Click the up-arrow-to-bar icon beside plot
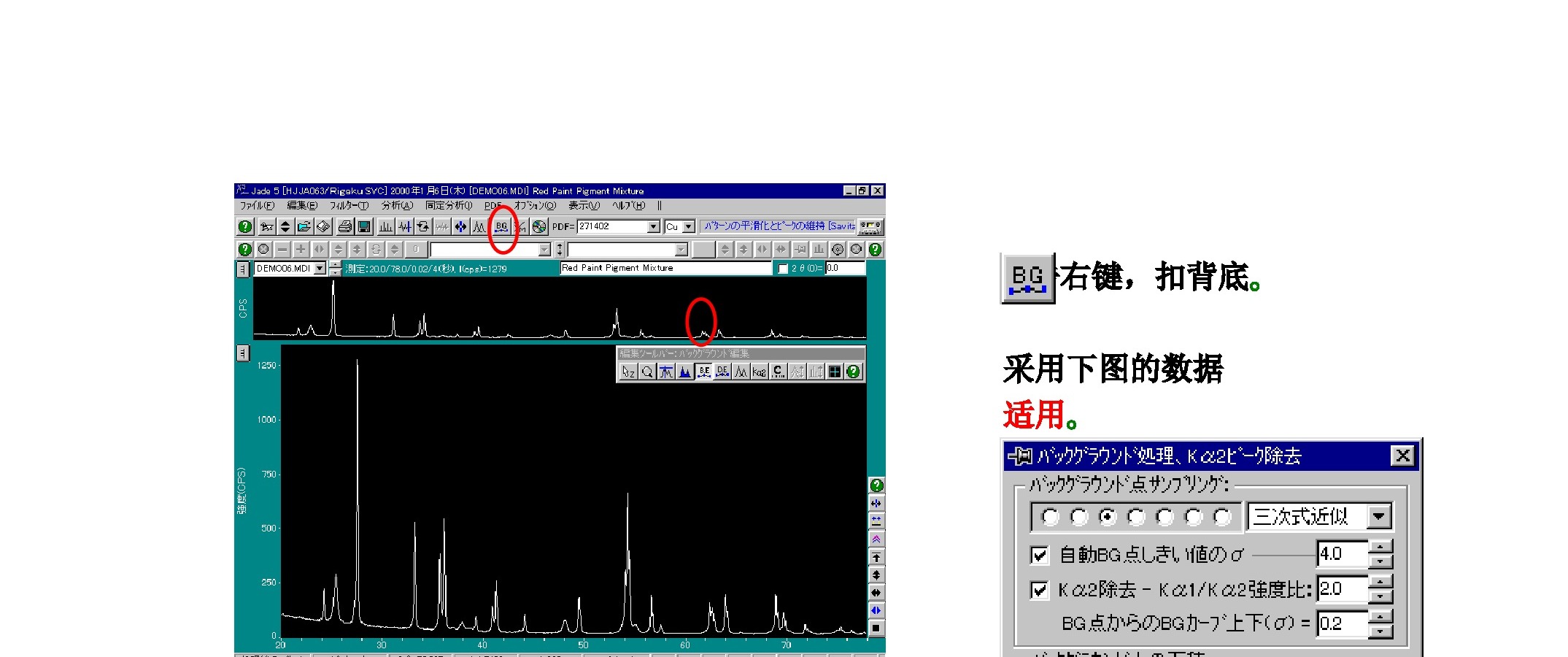Screen dimensions: 1568x657 coord(876,557)
